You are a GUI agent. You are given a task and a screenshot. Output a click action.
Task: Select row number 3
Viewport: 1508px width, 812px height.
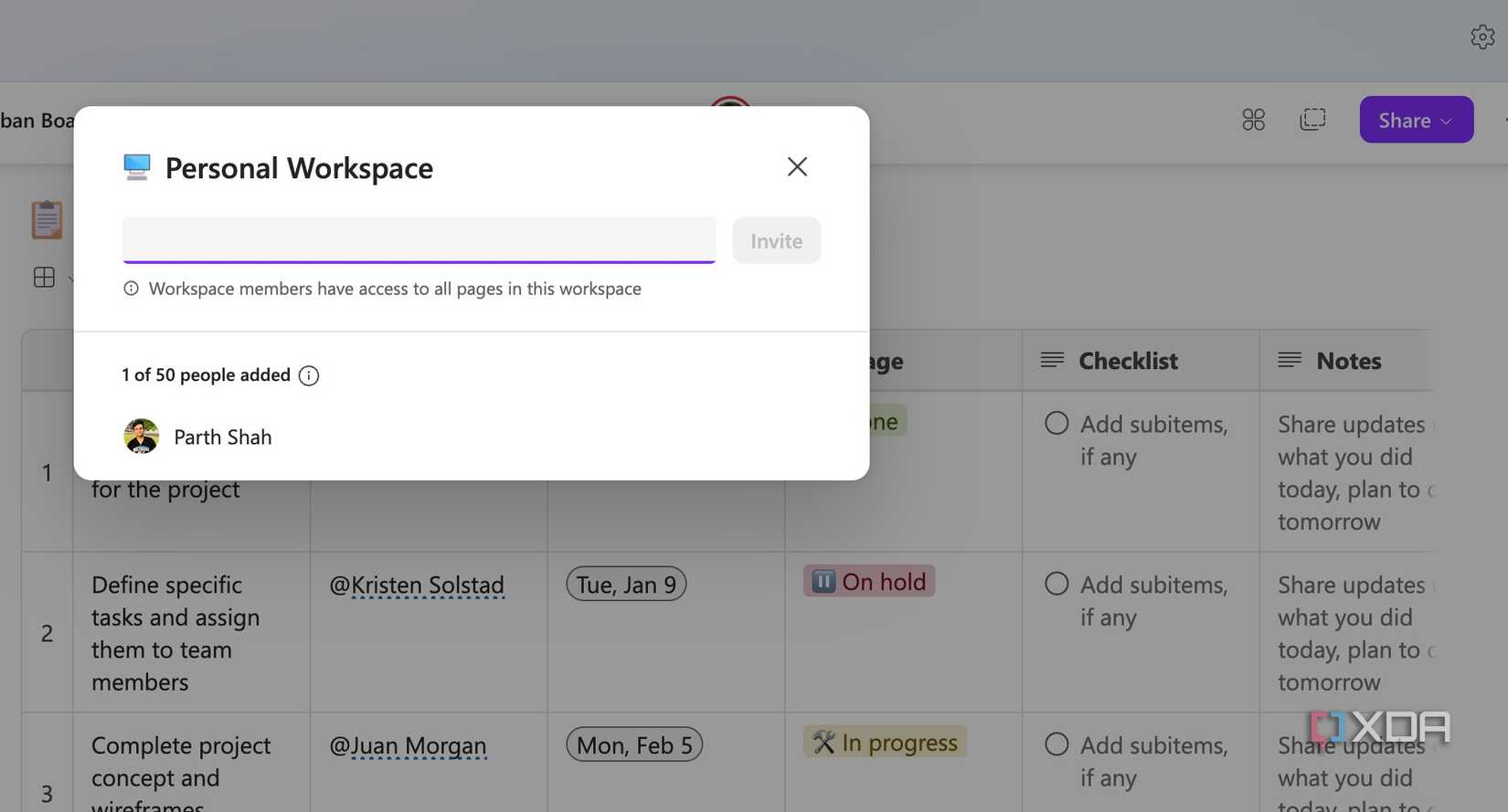pos(47,793)
